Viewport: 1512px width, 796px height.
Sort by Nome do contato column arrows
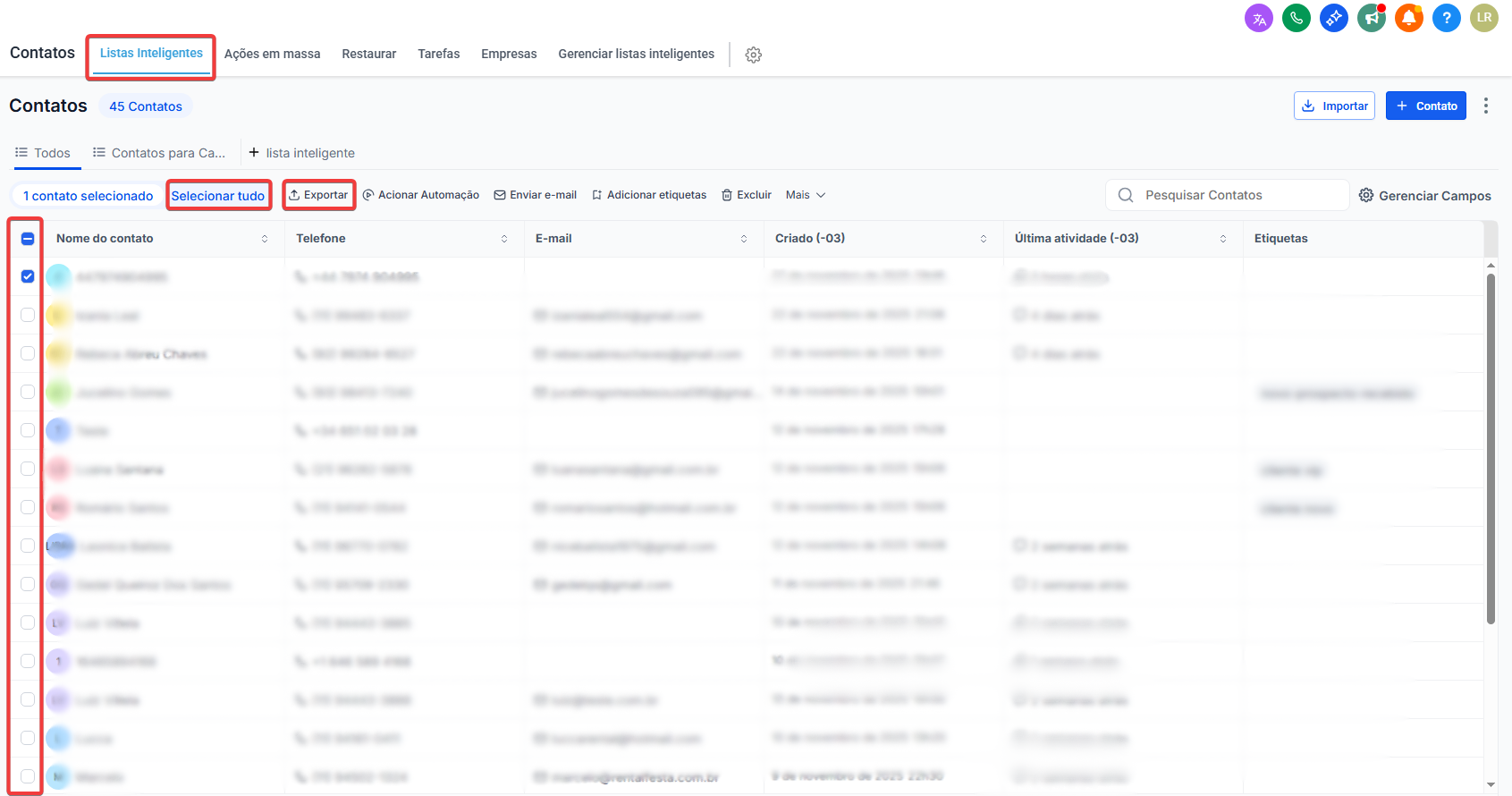tap(265, 239)
